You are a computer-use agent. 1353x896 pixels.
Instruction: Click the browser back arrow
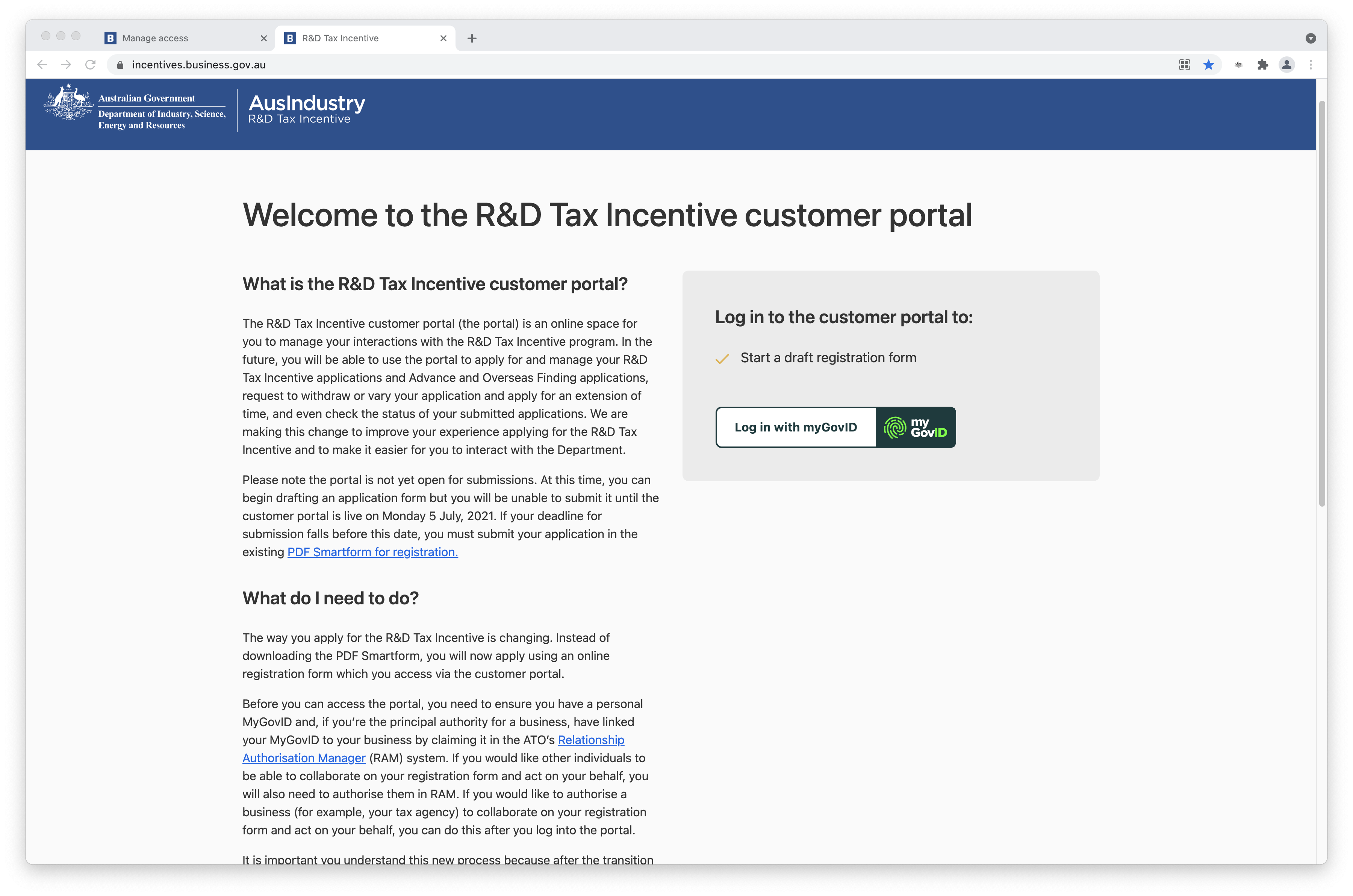42,65
